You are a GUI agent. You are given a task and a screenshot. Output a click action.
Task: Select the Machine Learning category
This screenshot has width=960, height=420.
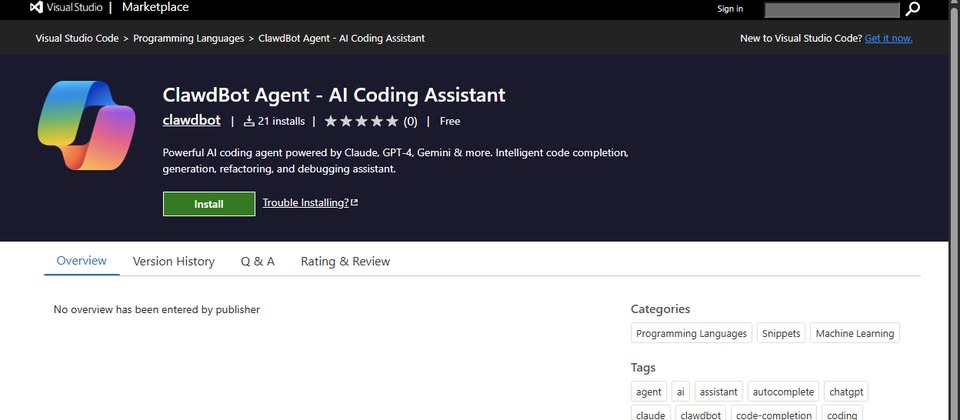tap(854, 333)
